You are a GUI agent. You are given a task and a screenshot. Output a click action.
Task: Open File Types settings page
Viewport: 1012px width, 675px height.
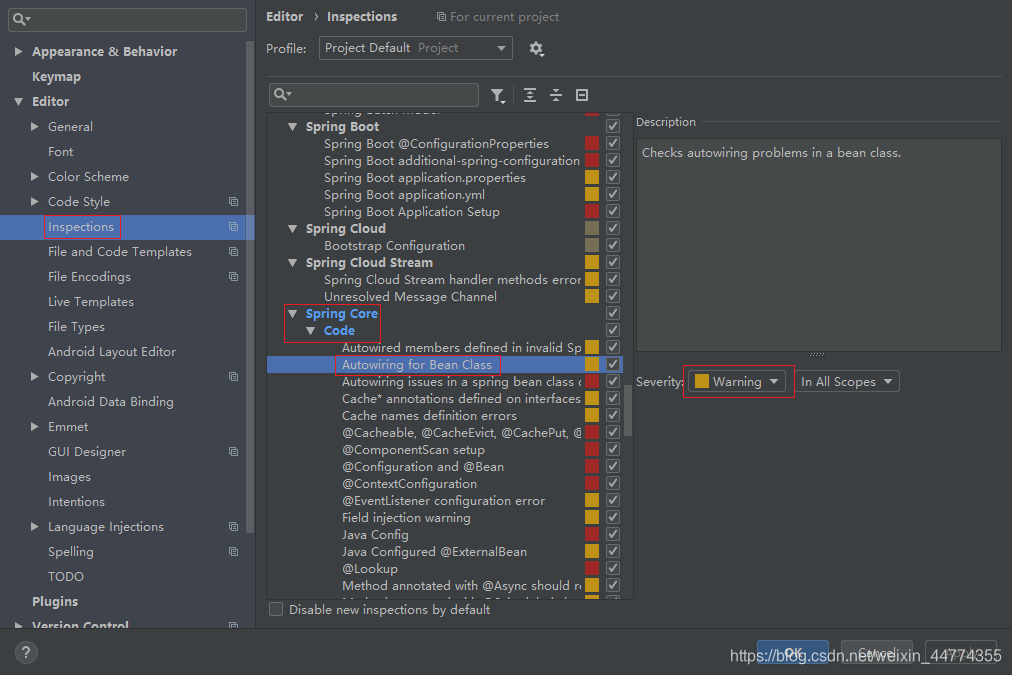tap(76, 327)
